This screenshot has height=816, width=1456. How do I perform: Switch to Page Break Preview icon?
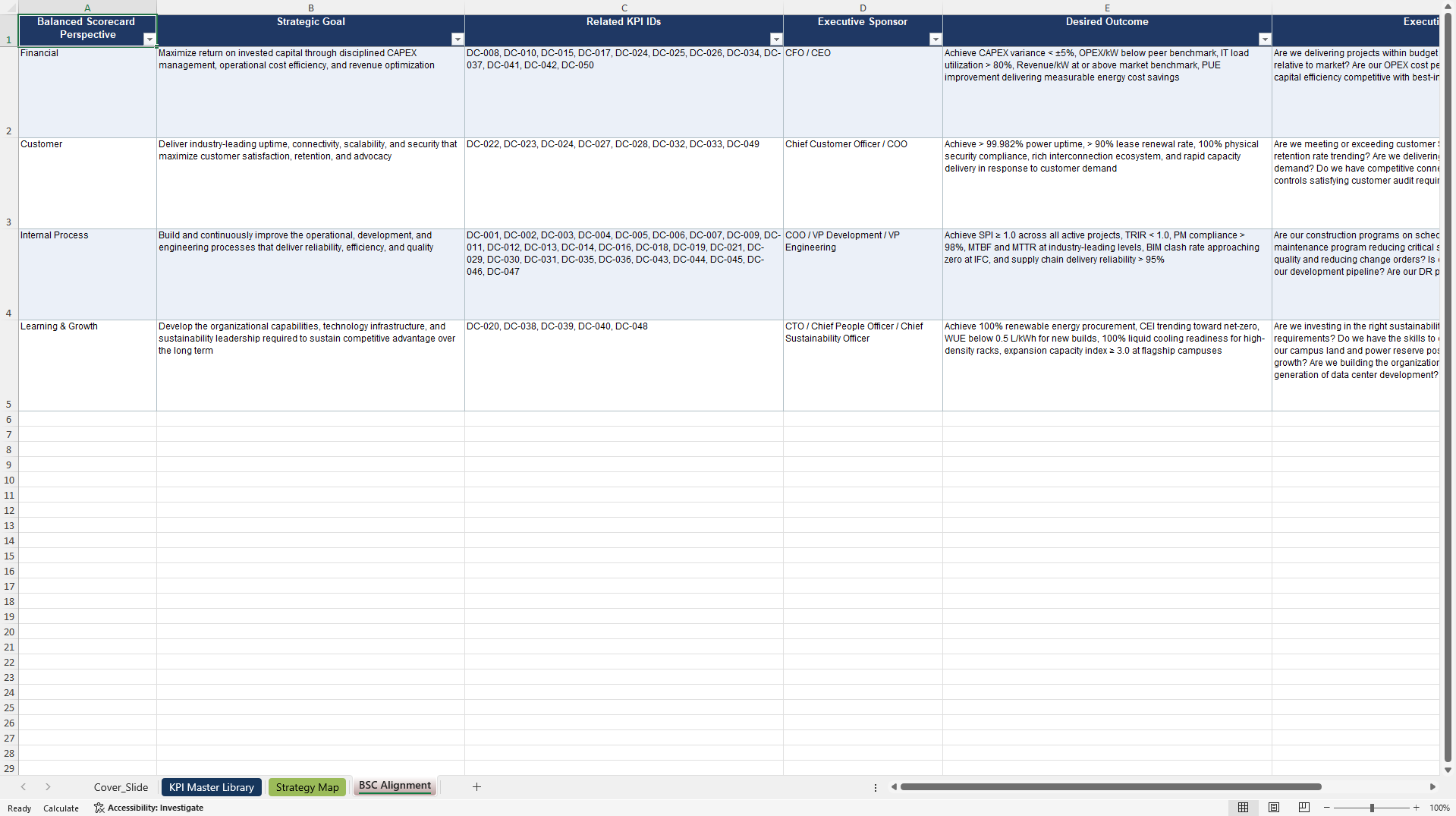coord(1304,808)
